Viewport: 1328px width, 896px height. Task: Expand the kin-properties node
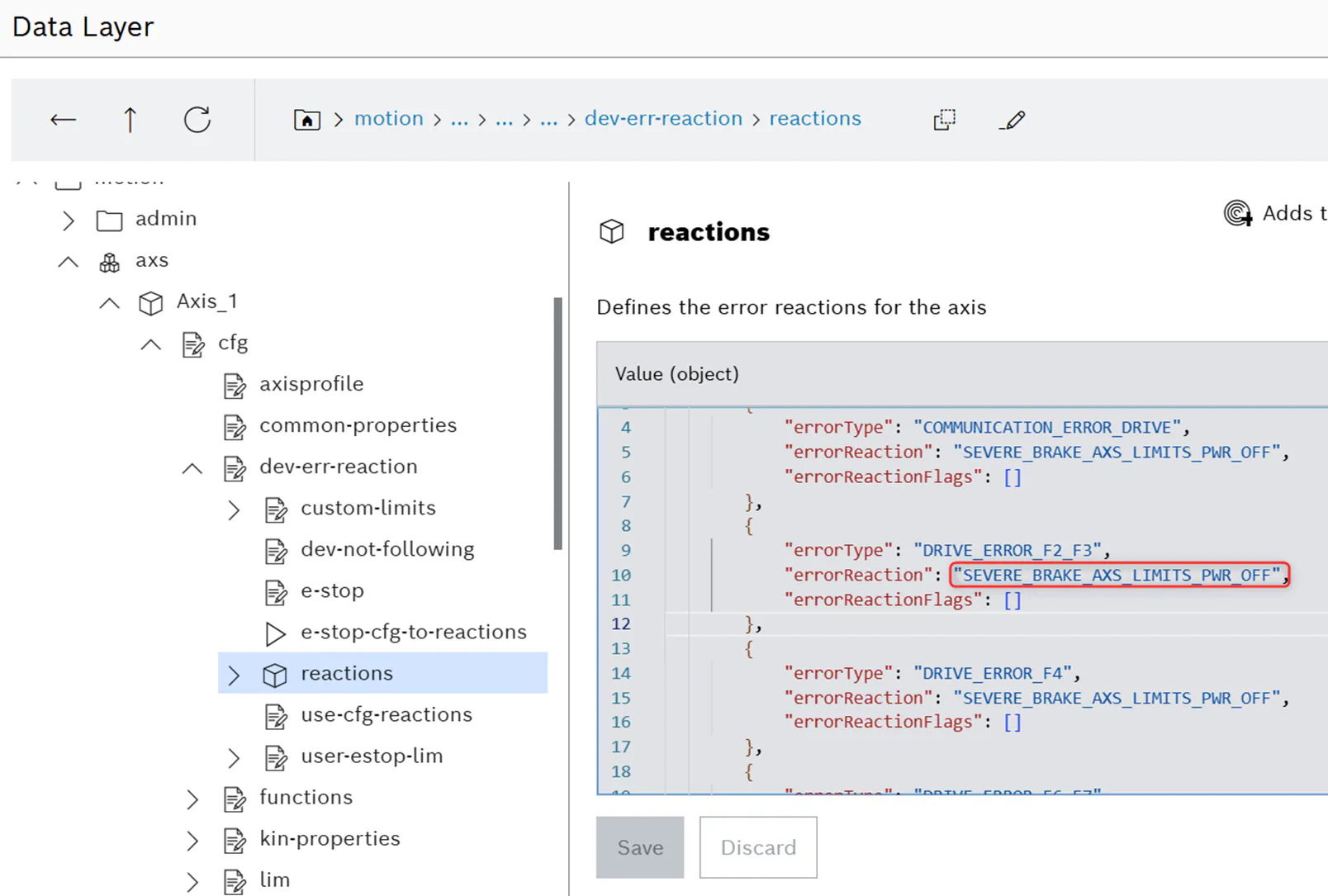click(192, 840)
